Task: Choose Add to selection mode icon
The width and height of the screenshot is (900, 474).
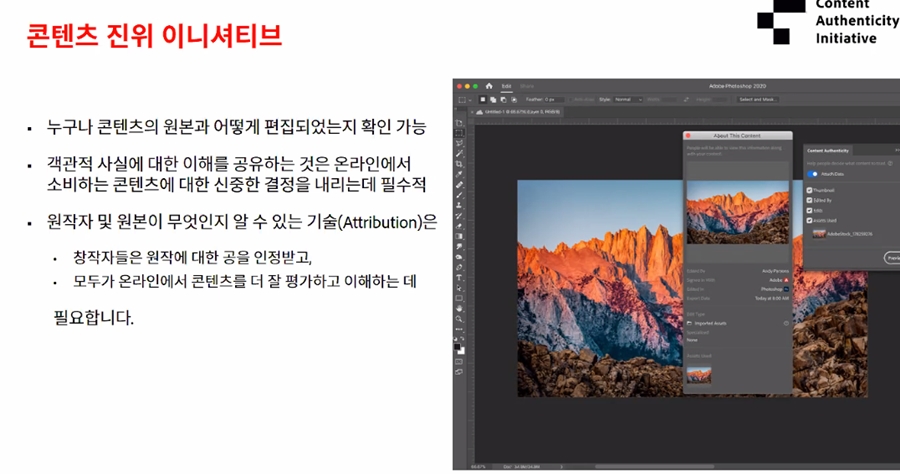Action: pos(493,99)
